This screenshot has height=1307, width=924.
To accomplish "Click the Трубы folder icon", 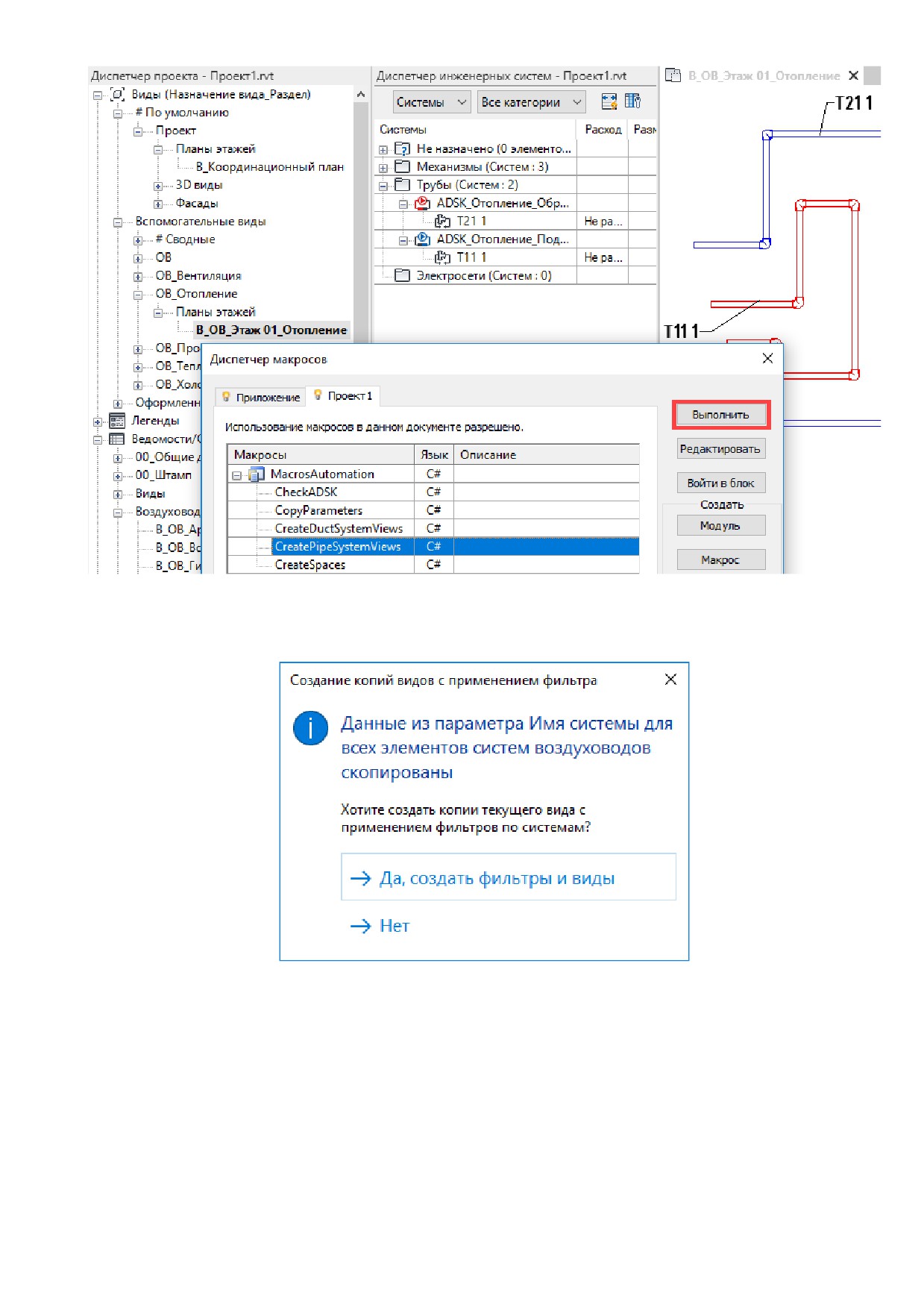I will pyautogui.click(x=402, y=185).
